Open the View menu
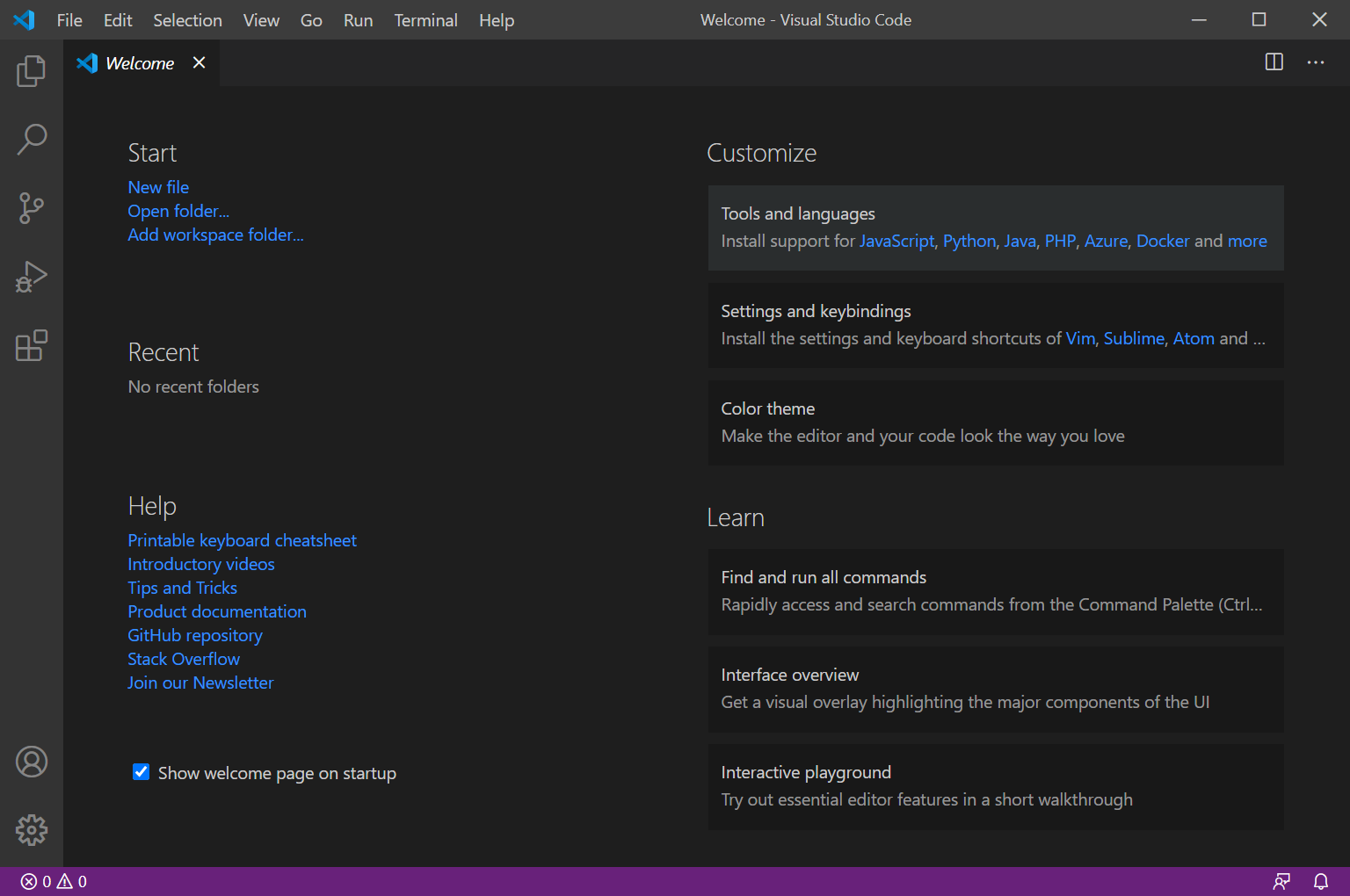1350x896 pixels. (x=261, y=20)
